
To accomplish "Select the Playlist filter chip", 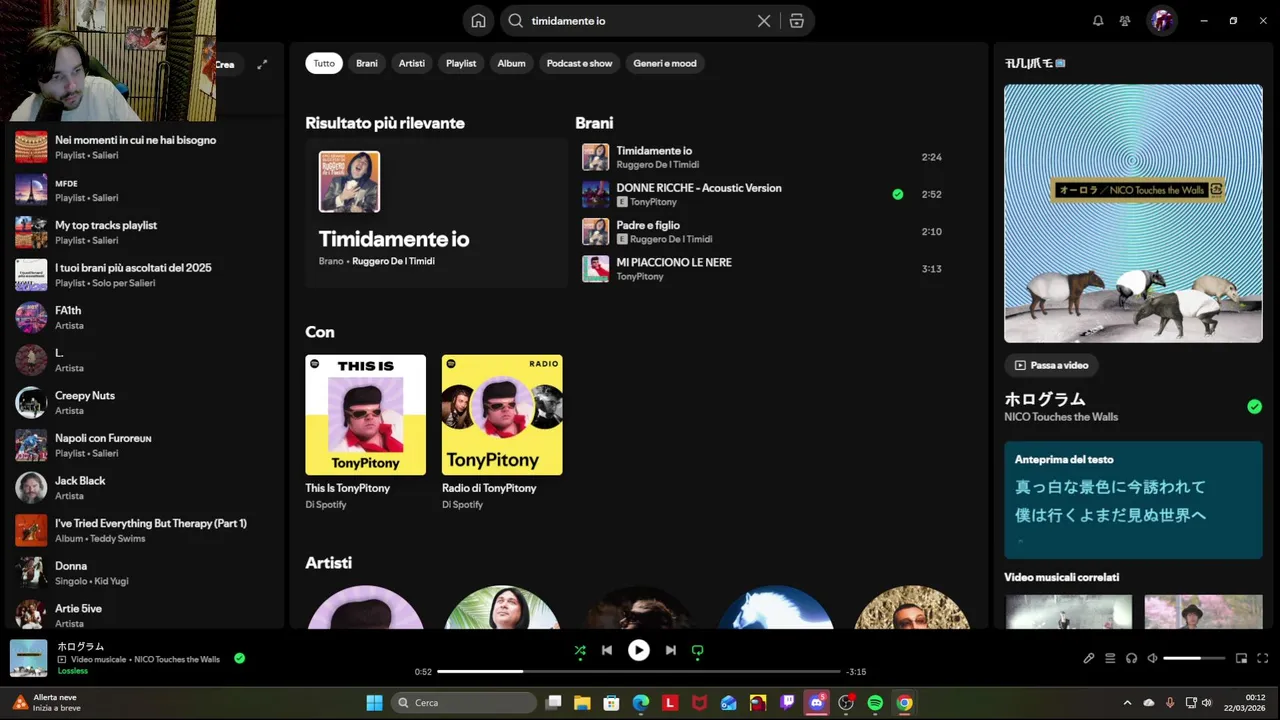I will (461, 63).
